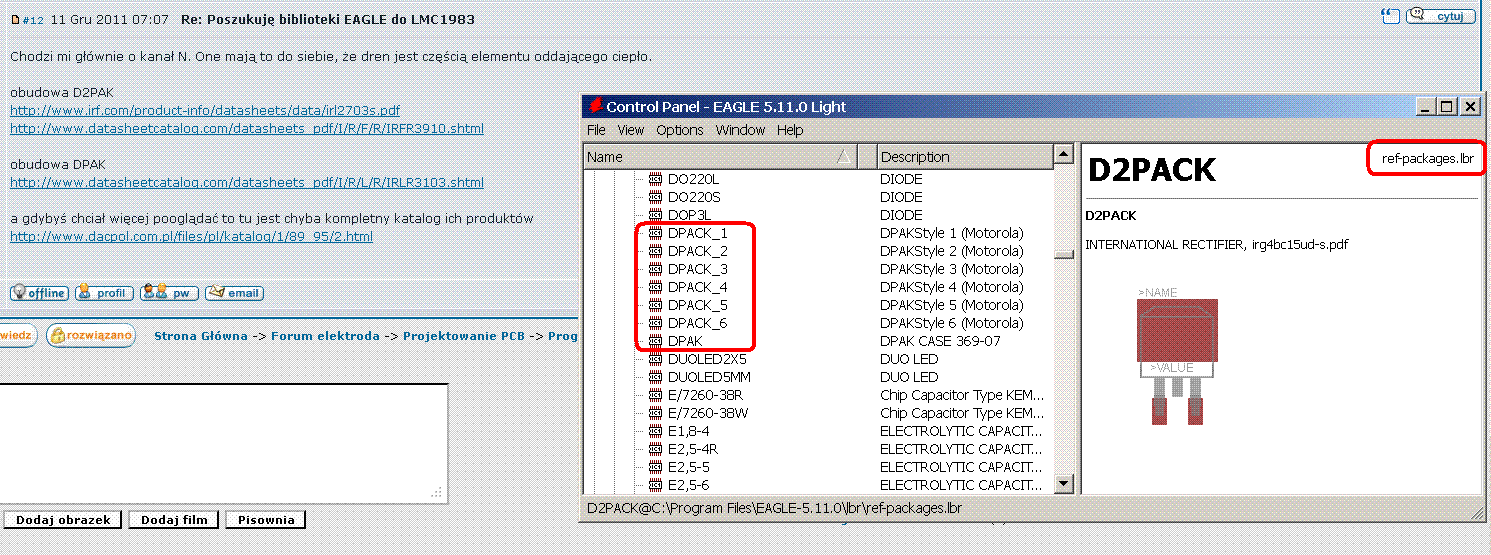Click the package icon beside DPAK
Viewport: 1491px width, 555px height.
point(656,341)
